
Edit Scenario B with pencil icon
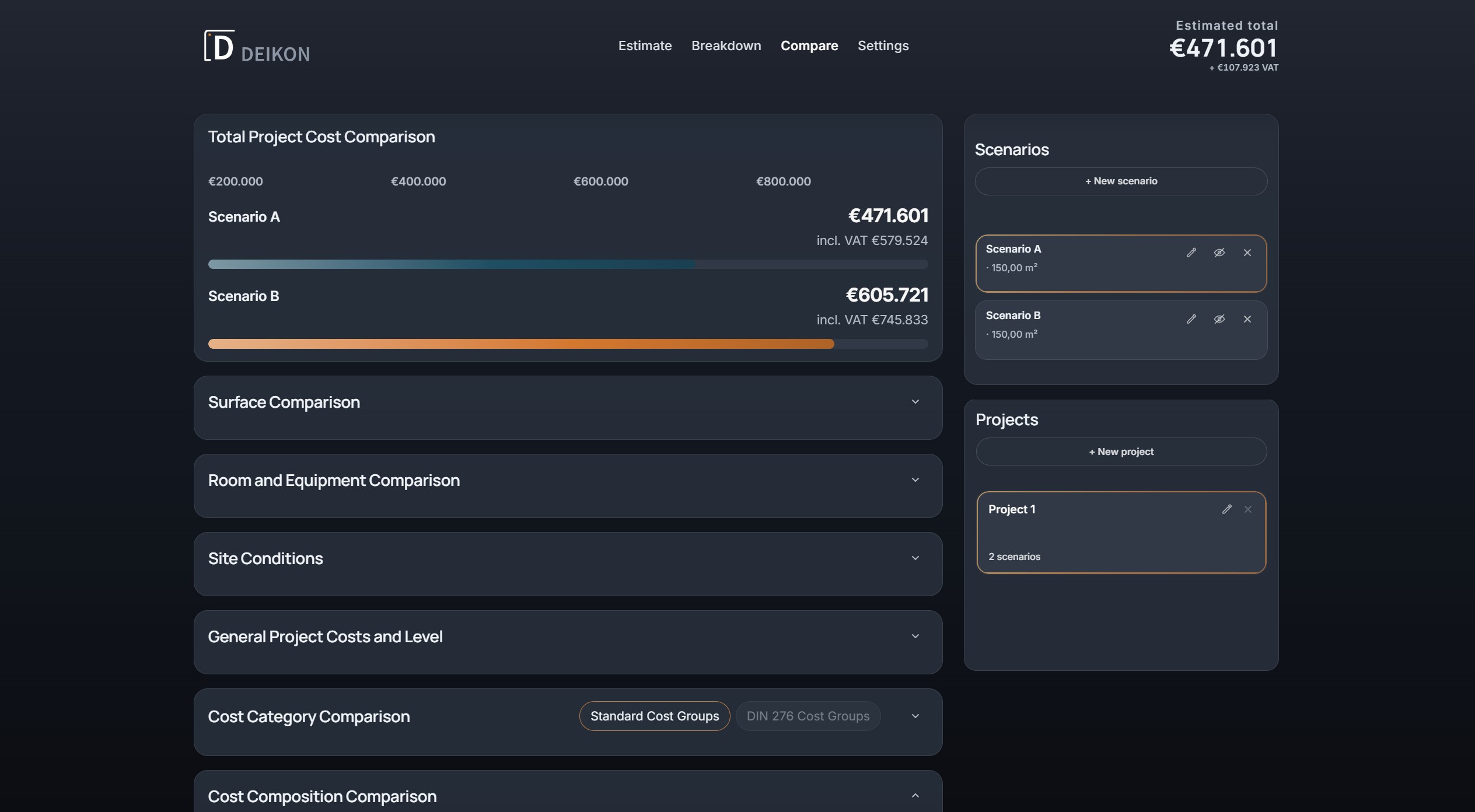pyautogui.click(x=1191, y=319)
